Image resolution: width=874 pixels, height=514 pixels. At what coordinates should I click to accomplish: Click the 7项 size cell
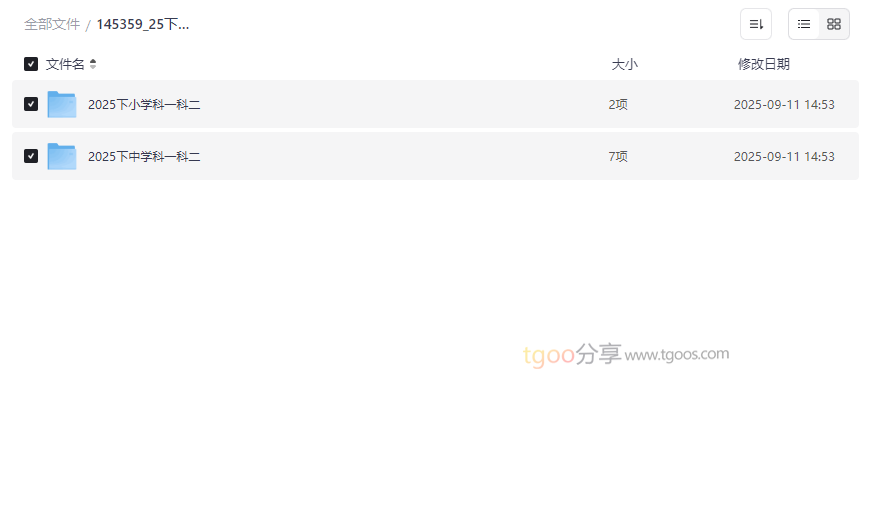tap(618, 156)
